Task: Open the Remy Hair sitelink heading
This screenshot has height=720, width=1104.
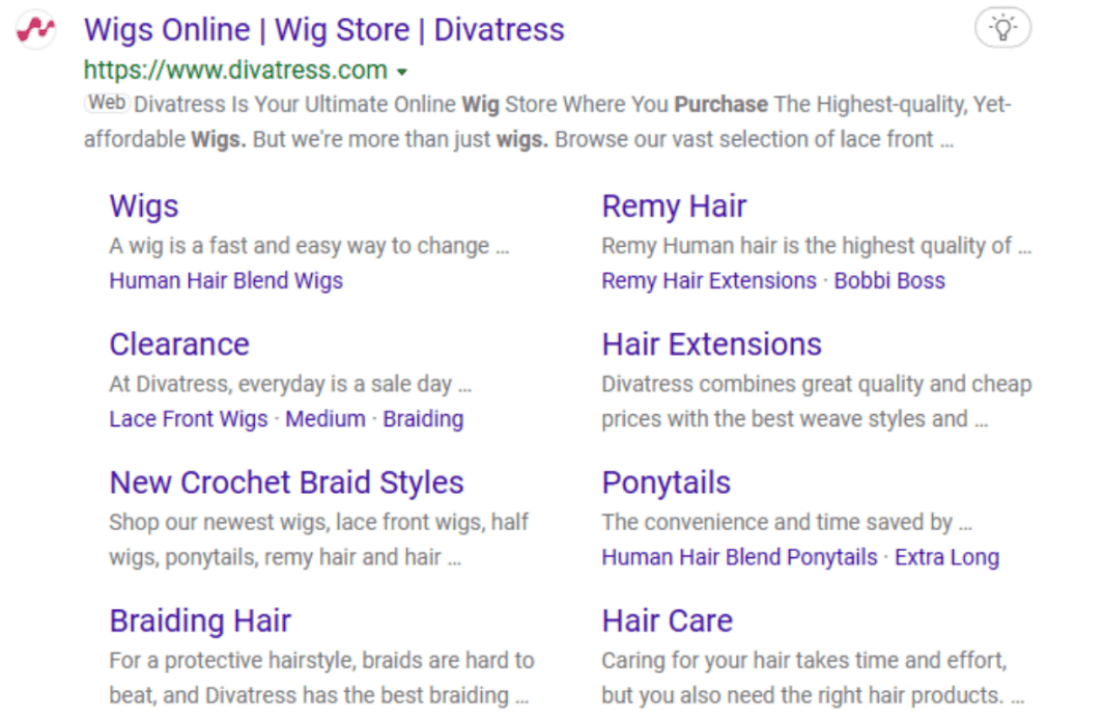Action: (674, 206)
